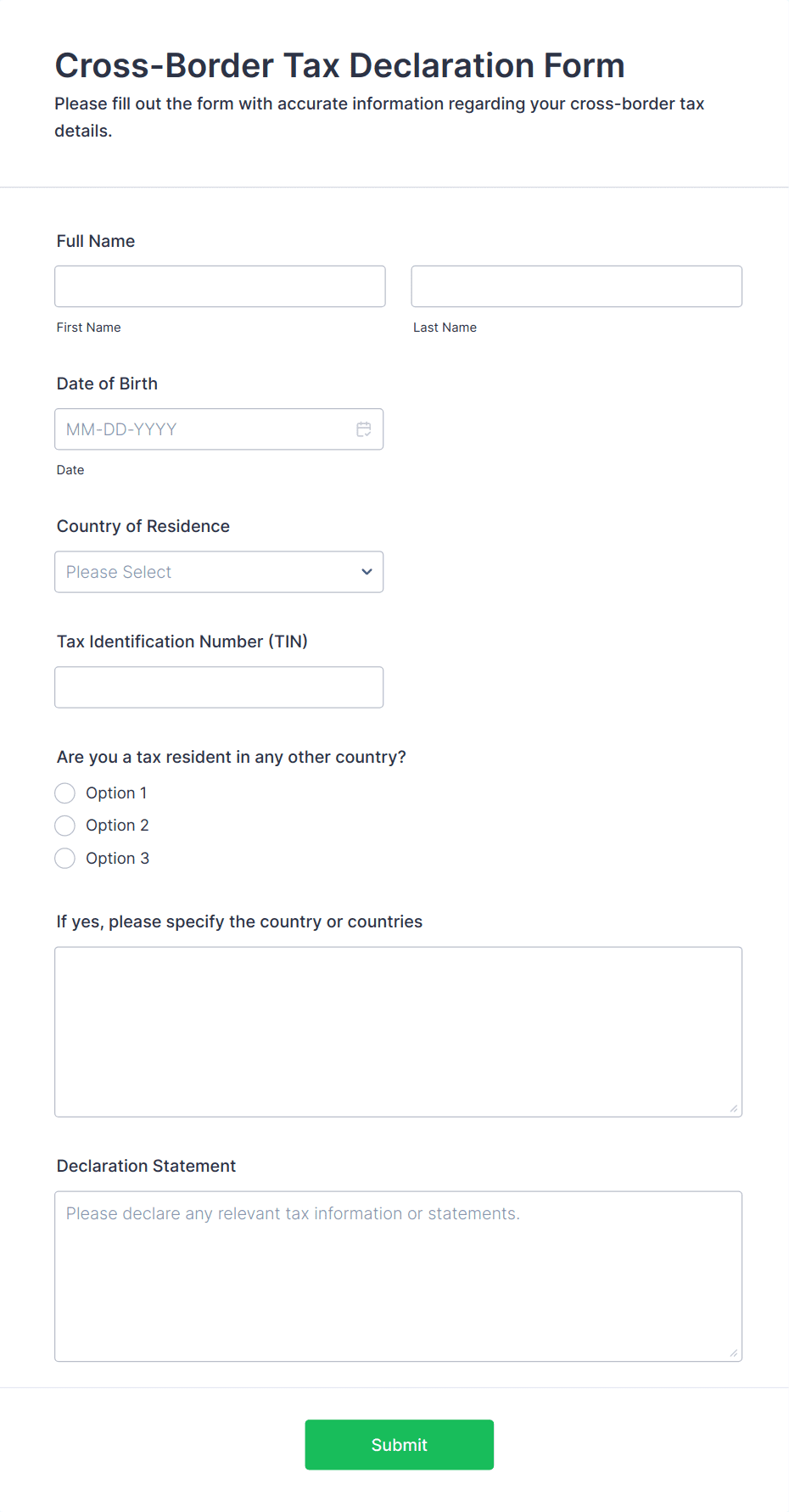This screenshot has width=789, height=1512.
Task: Click the Declaration Statement textarea resize handle
Action: pyautogui.click(x=733, y=1352)
